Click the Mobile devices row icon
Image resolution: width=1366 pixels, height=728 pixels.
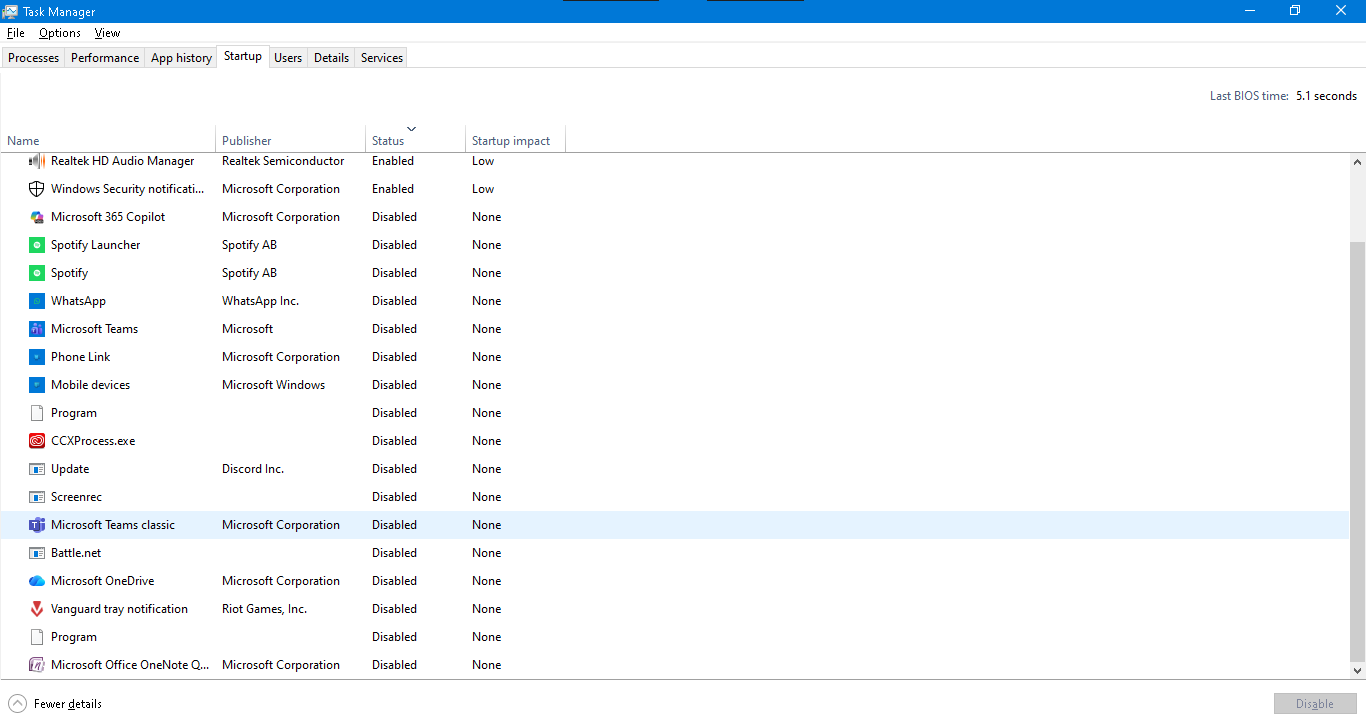tap(37, 385)
